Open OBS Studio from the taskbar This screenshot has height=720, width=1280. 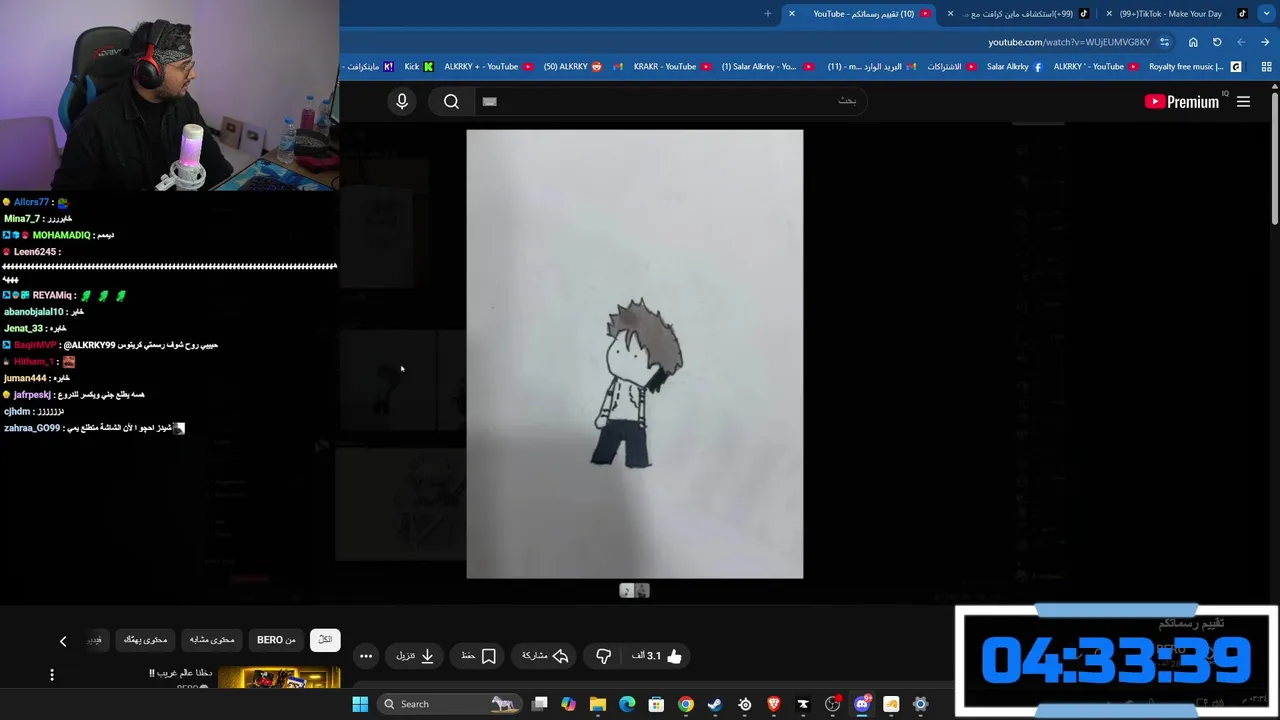[x=832, y=704]
